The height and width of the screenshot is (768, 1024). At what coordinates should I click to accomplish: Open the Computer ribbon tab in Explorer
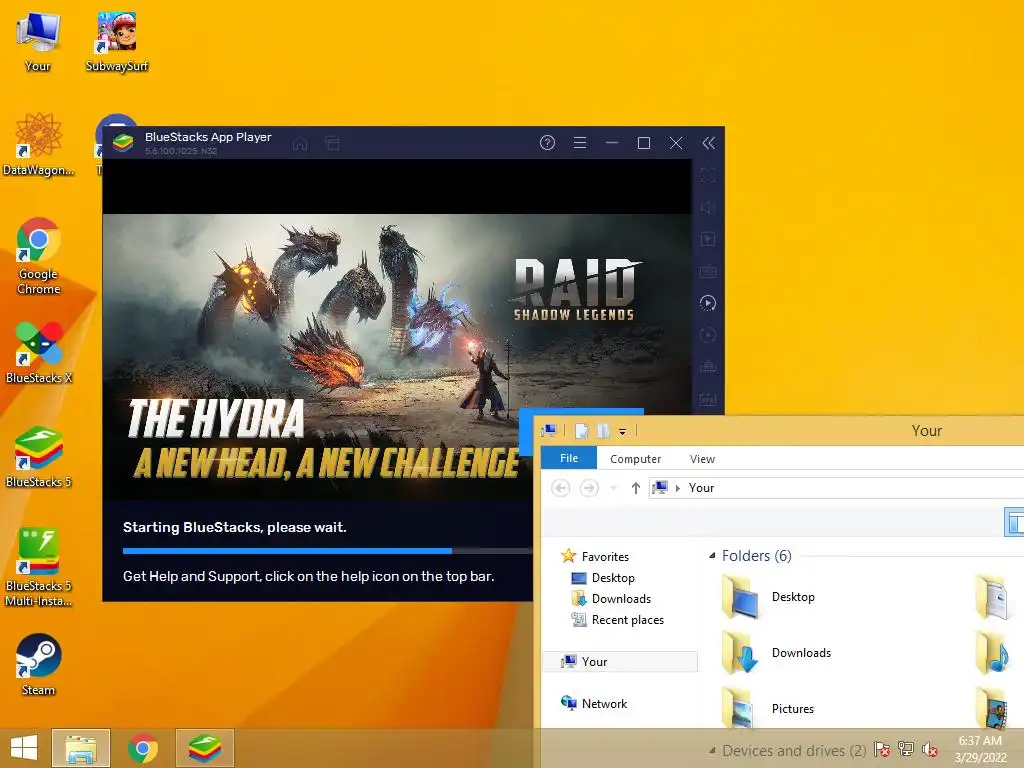click(x=635, y=459)
